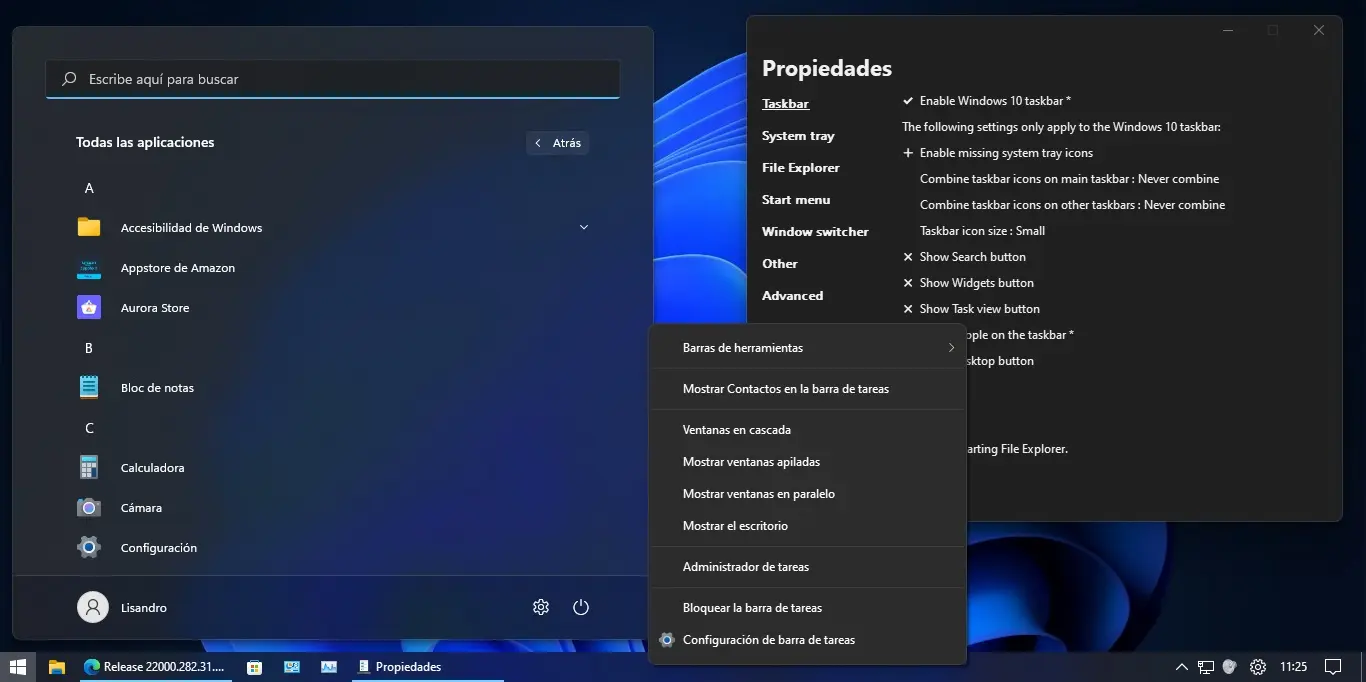Image resolution: width=1366 pixels, height=682 pixels.
Task: Toggle Enable Windows 10 taskbar option
Action: point(987,101)
